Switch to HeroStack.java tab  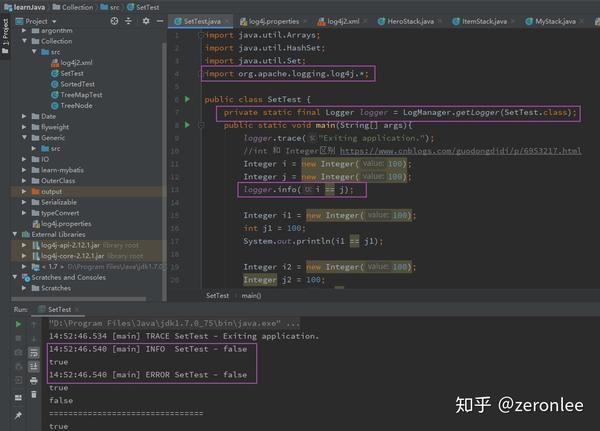coord(409,21)
